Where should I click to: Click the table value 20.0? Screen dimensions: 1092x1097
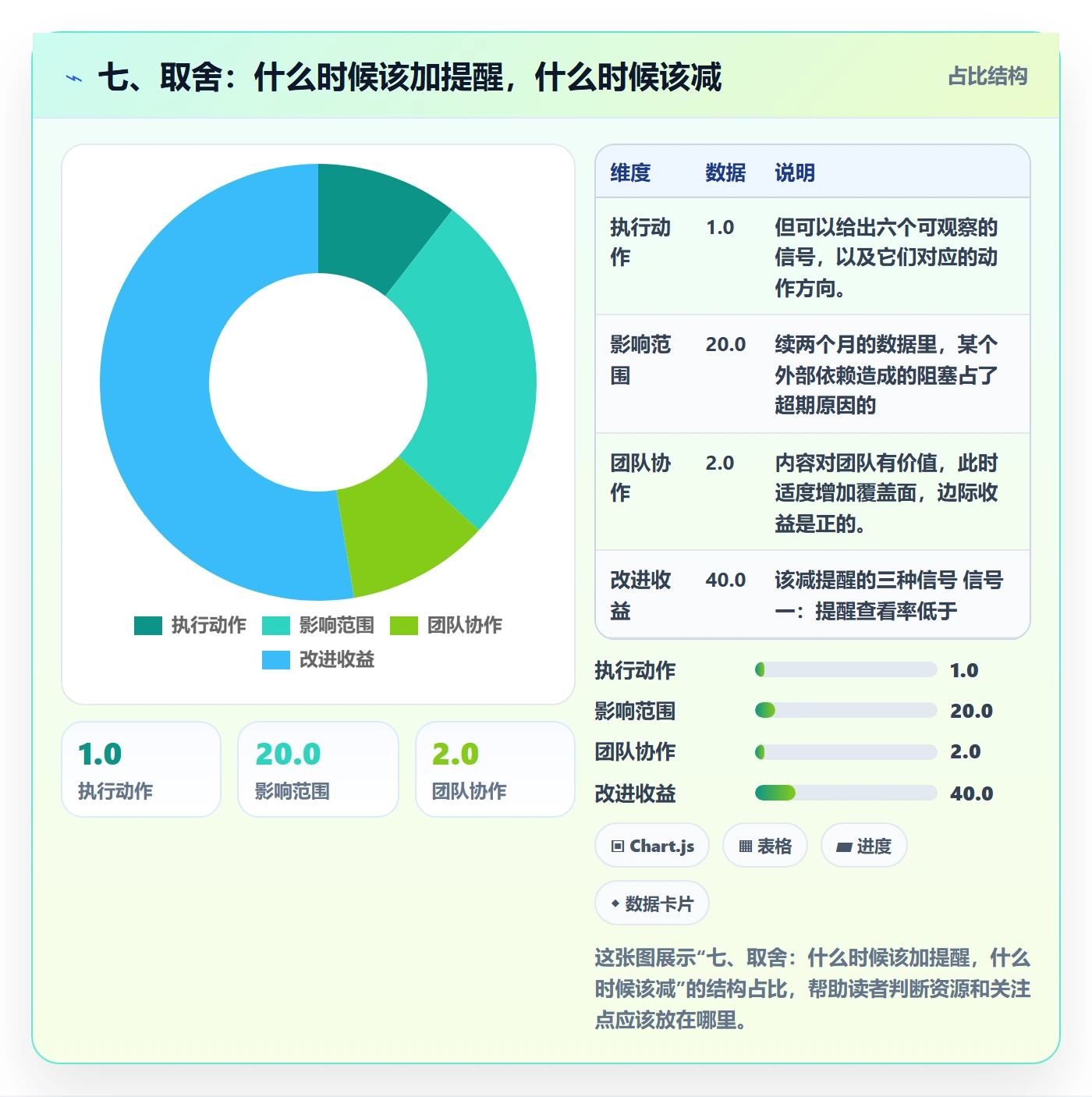click(x=725, y=345)
